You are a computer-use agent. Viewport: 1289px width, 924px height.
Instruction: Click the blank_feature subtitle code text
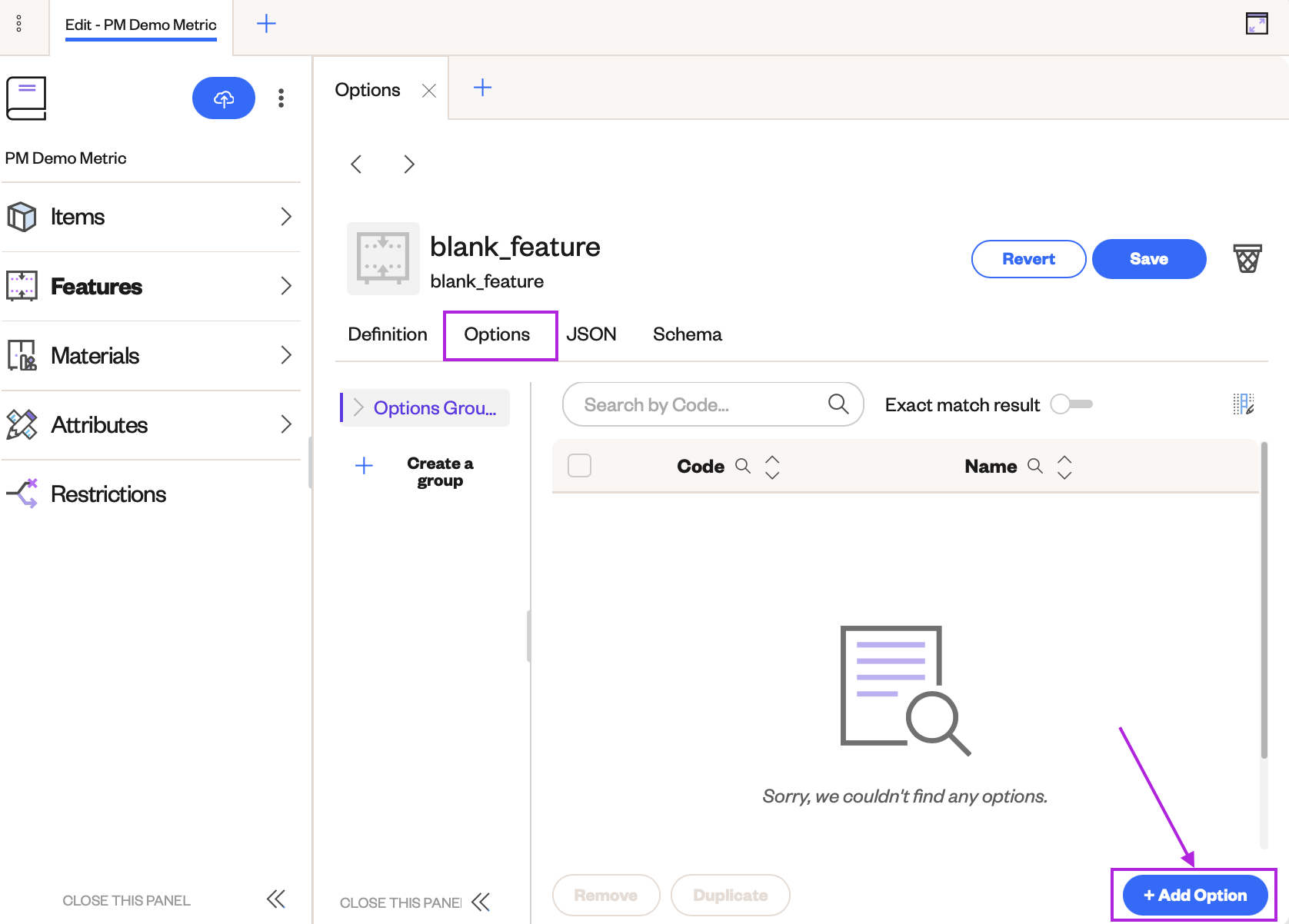487,281
